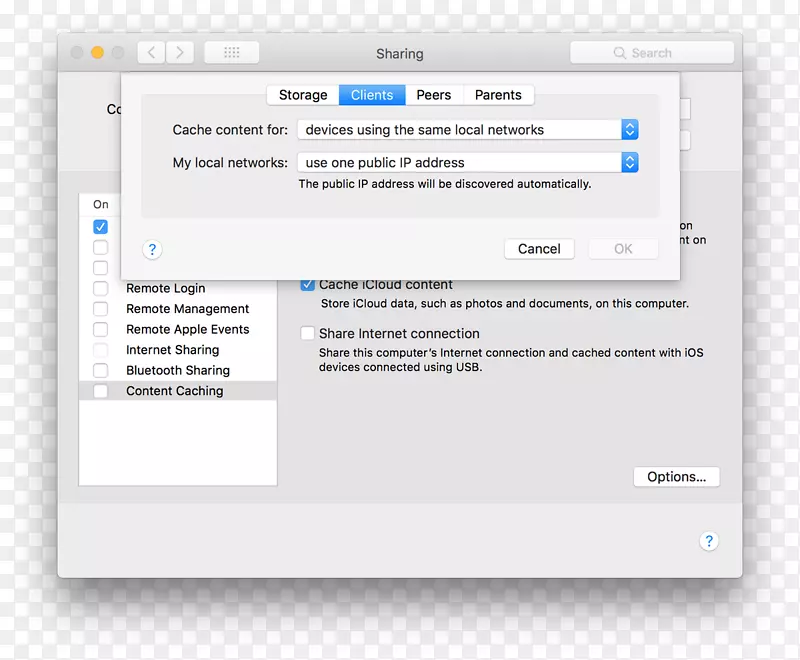The image size is (800, 660).
Task: Click the help button in the dialog sheet
Action: [152, 249]
